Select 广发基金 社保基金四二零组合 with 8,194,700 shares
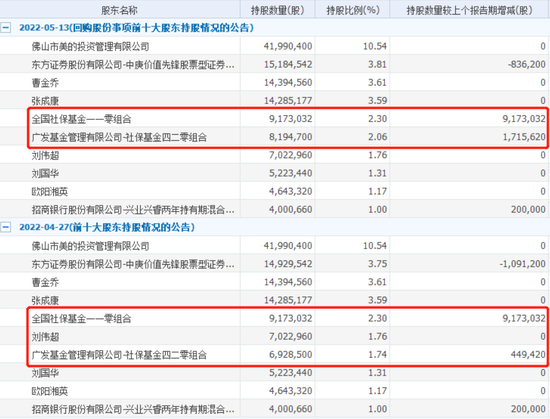This screenshot has height=419, width=550. 119,137
